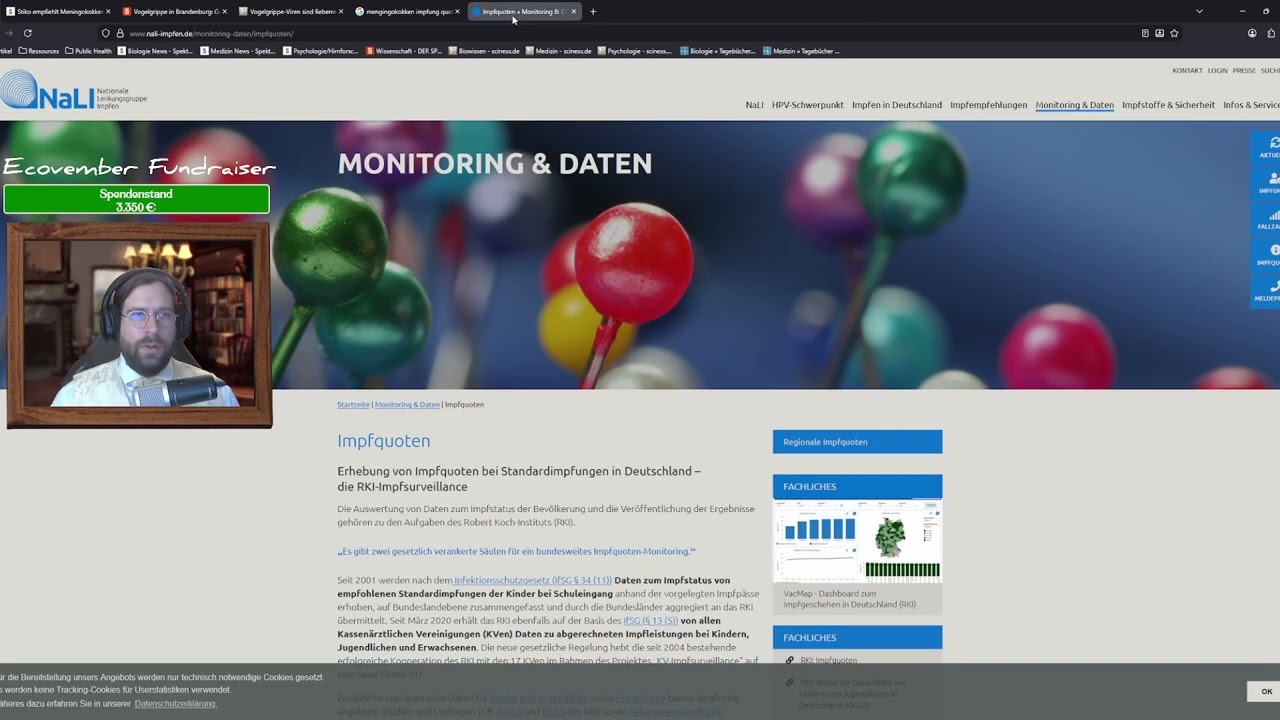Click the 'Impfquoten' page heading

384,441
